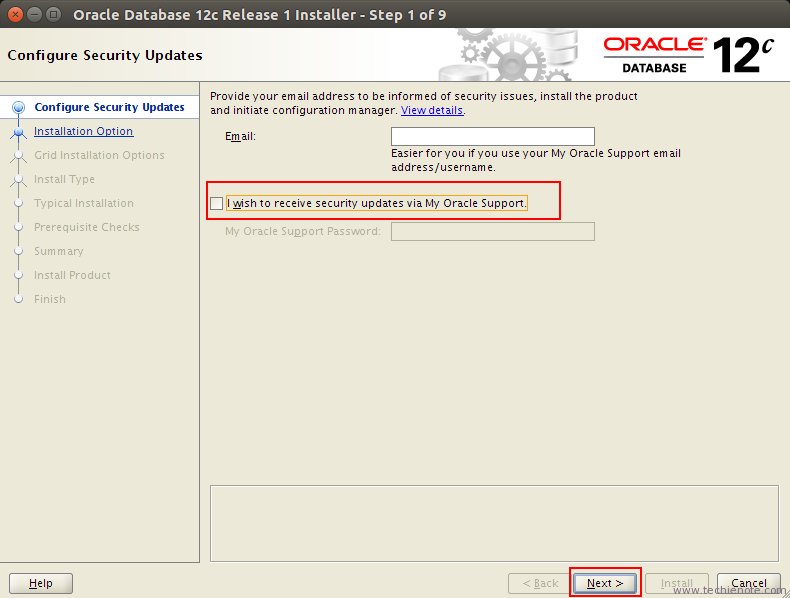This screenshot has width=790, height=598.
Task: Click the Finish step
Action: coord(50,299)
